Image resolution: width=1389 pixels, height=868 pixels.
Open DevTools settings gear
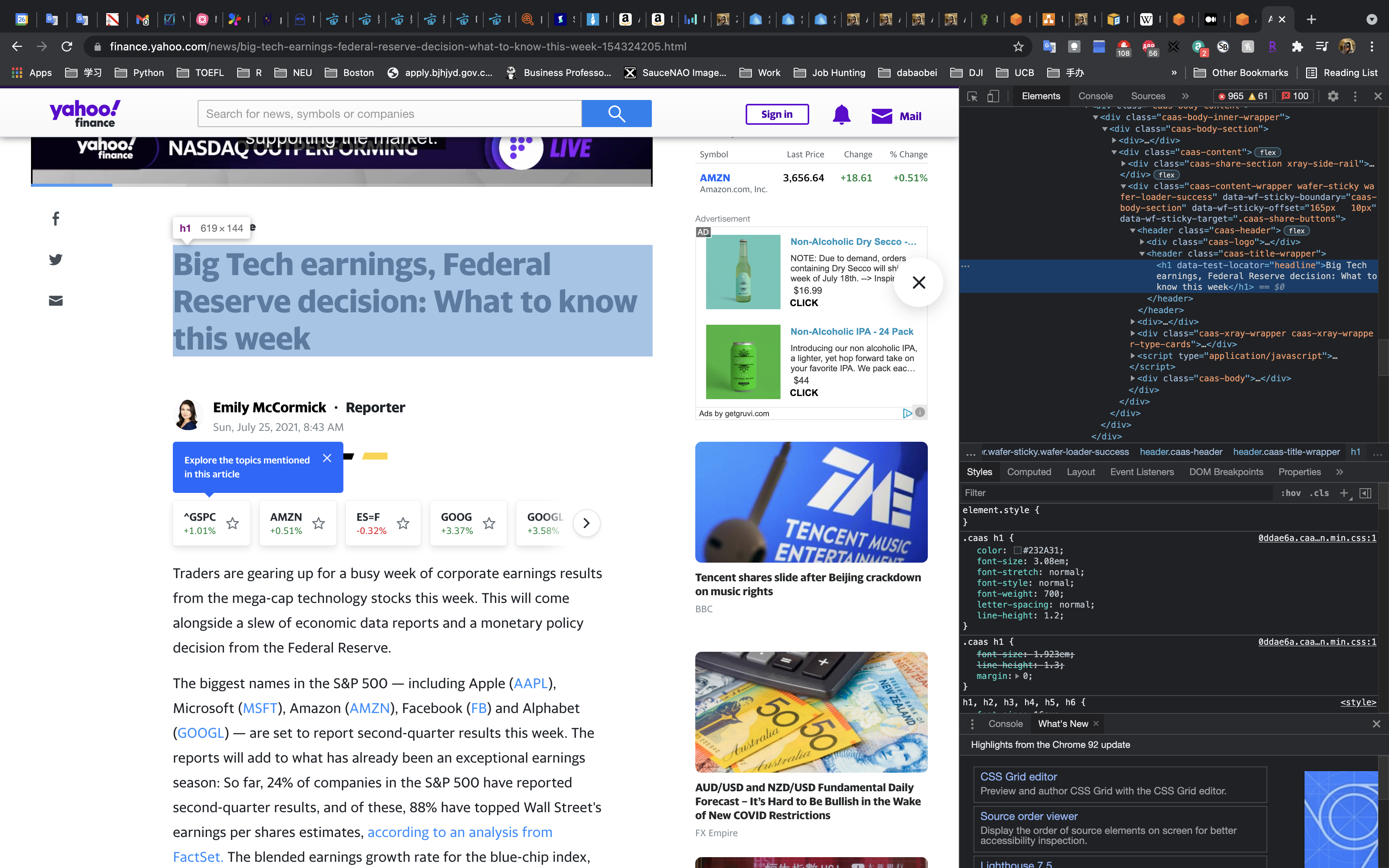(x=1333, y=96)
